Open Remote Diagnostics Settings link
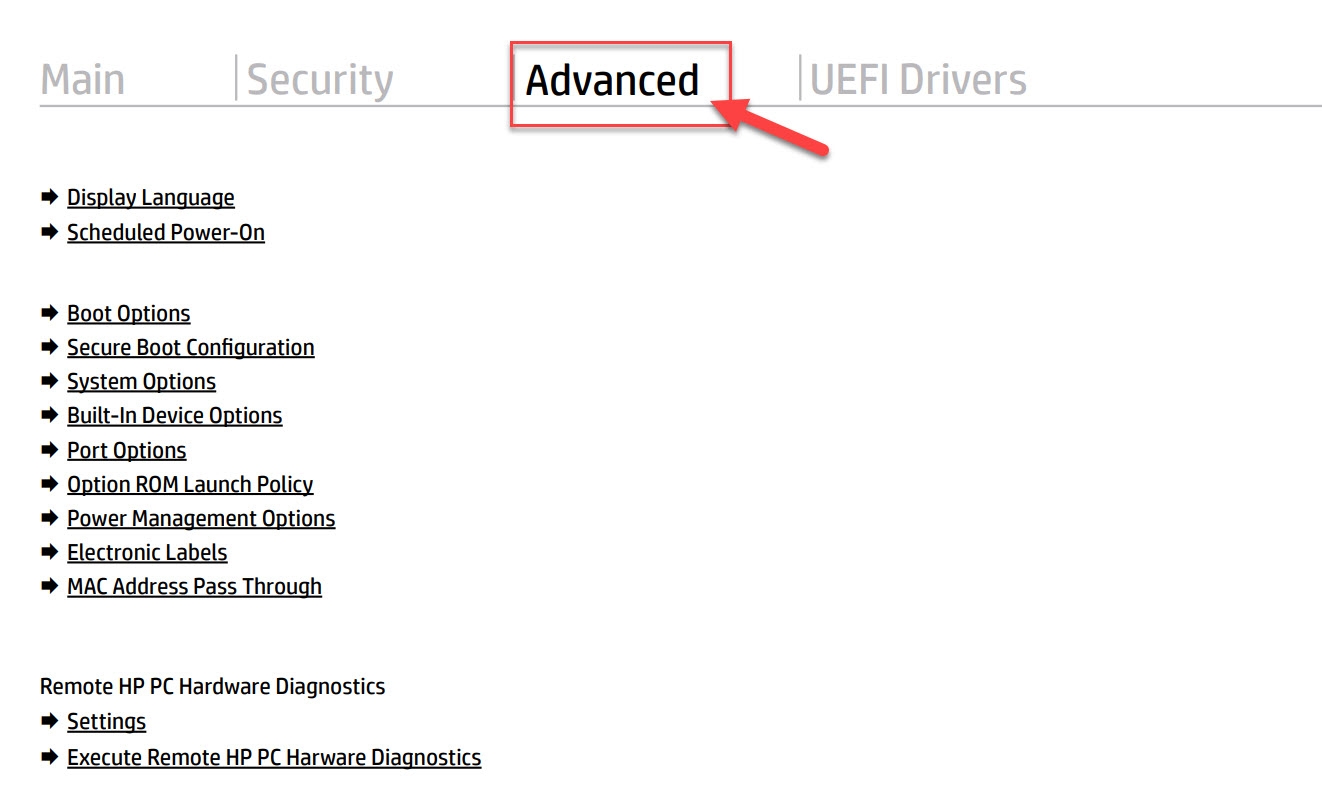 click(106, 722)
